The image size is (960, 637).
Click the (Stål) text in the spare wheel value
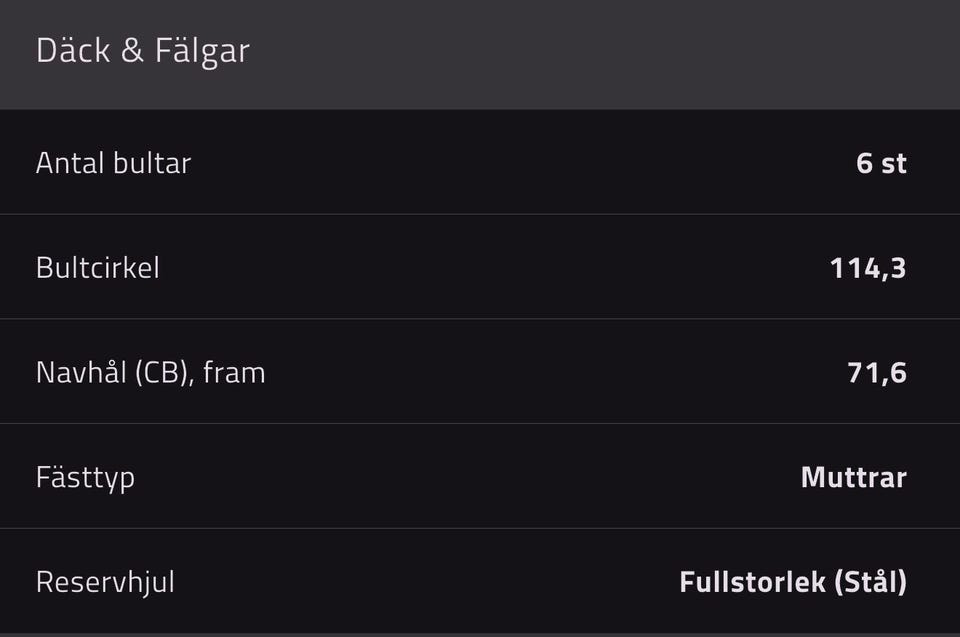tap(869, 582)
